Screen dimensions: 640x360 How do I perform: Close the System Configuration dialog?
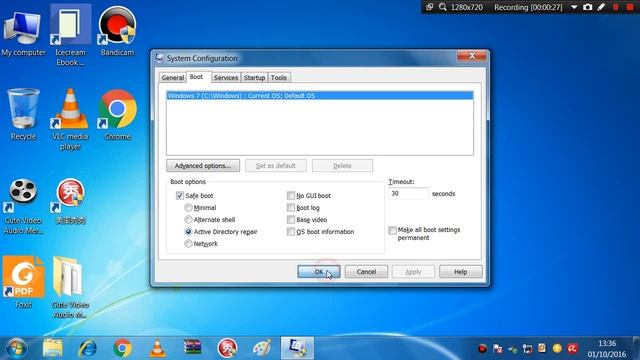(471, 56)
